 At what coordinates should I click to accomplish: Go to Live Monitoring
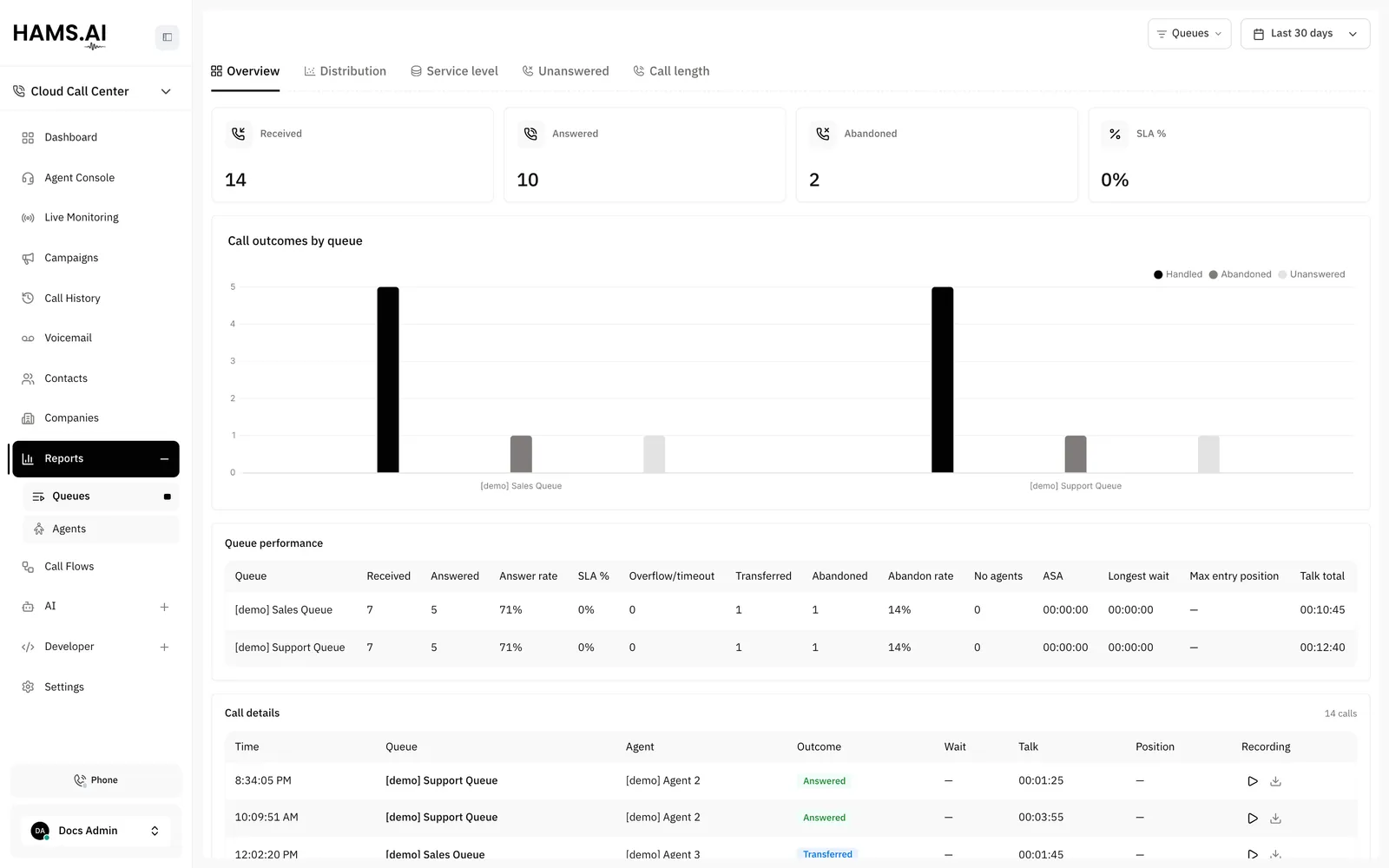click(95, 218)
